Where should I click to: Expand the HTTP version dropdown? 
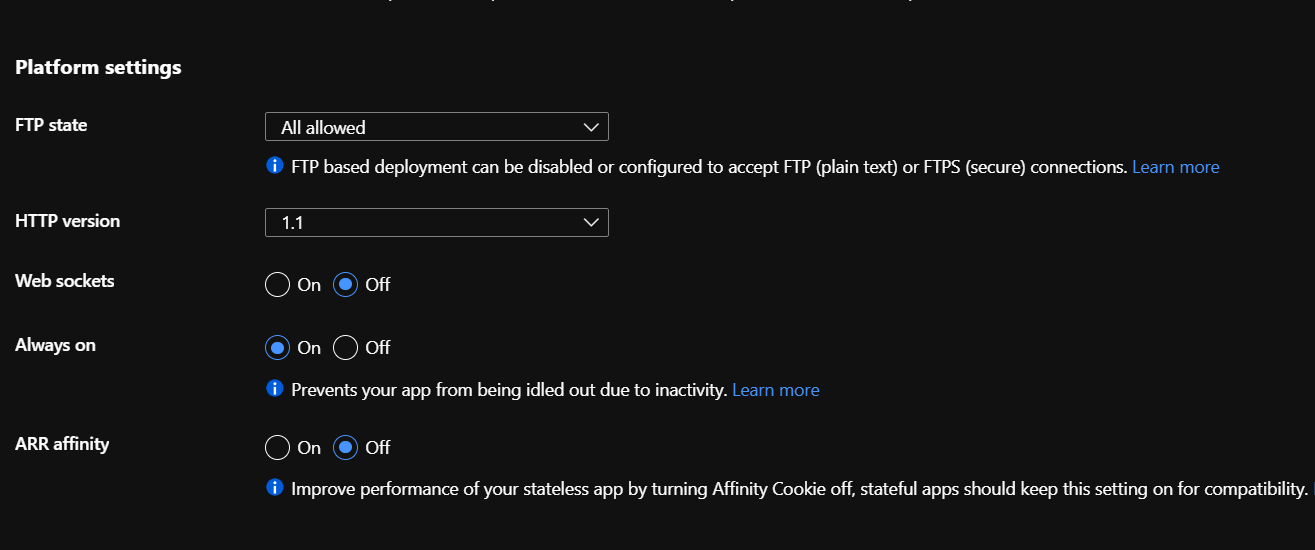pos(436,222)
